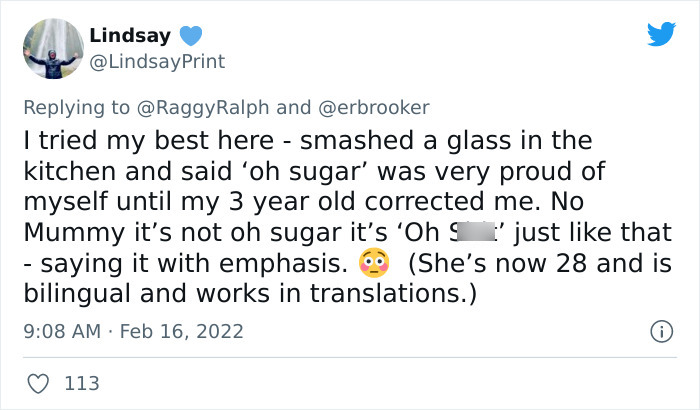Screen dimensions: 700x410
Task: View the 113 likes count
Action: pyautogui.click(x=82, y=382)
